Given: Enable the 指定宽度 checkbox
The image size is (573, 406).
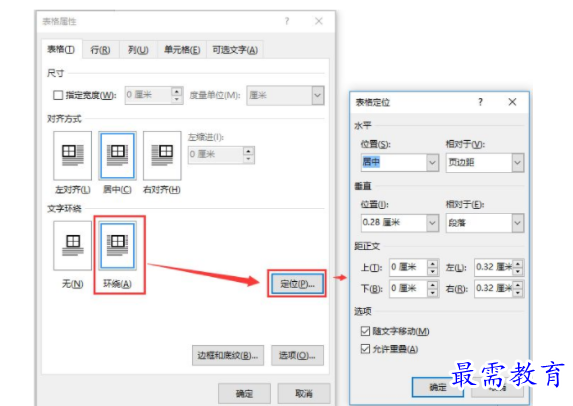Looking at the screenshot, I should (x=58, y=95).
